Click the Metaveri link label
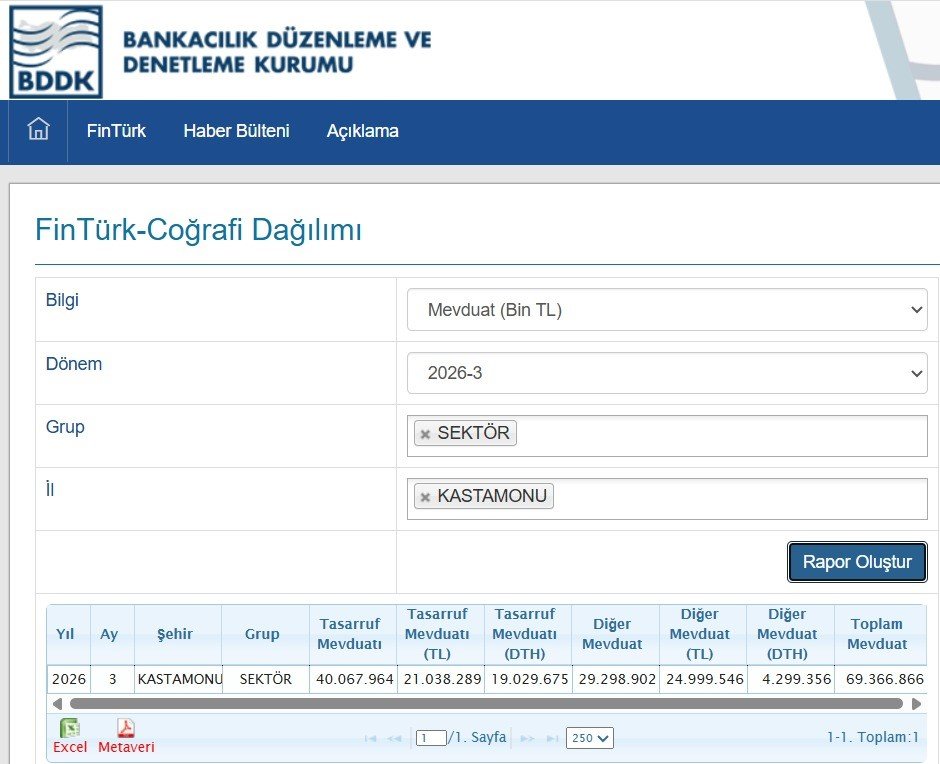The width and height of the screenshot is (940, 764). (x=126, y=747)
